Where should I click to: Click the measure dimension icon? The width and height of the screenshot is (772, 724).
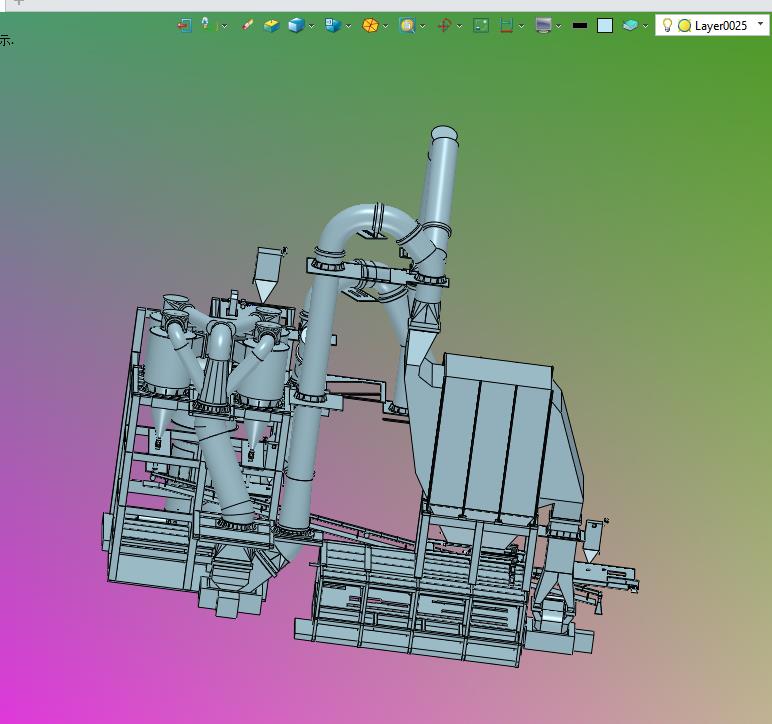pyautogui.click(x=506, y=25)
